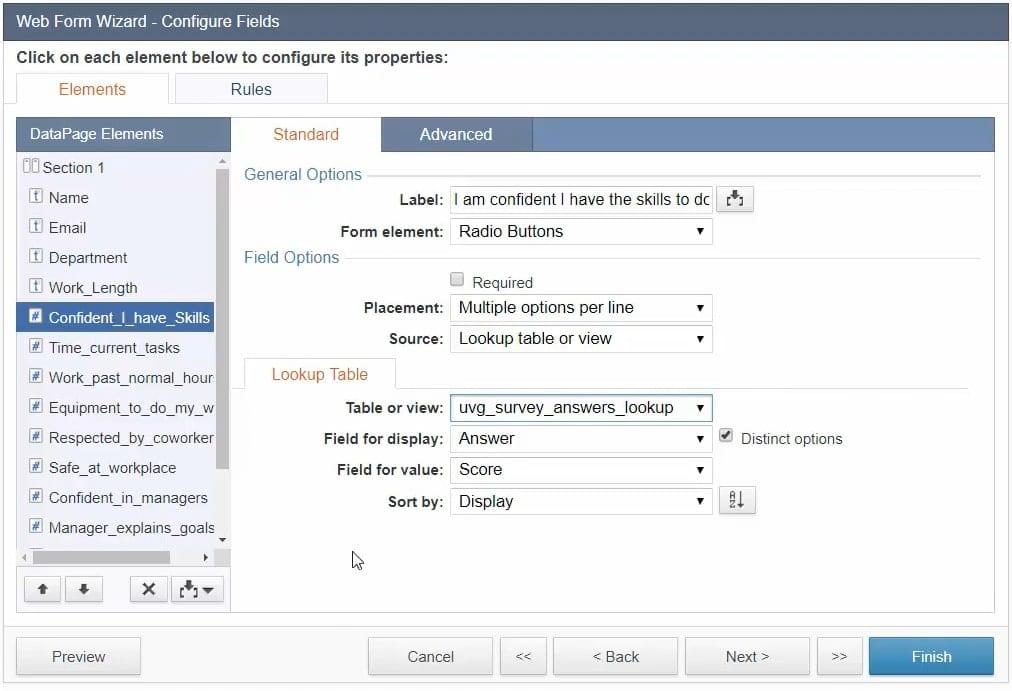This screenshot has height=691, width=1012.
Task: Enable the Required checkbox
Action: [x=457, y=280]
